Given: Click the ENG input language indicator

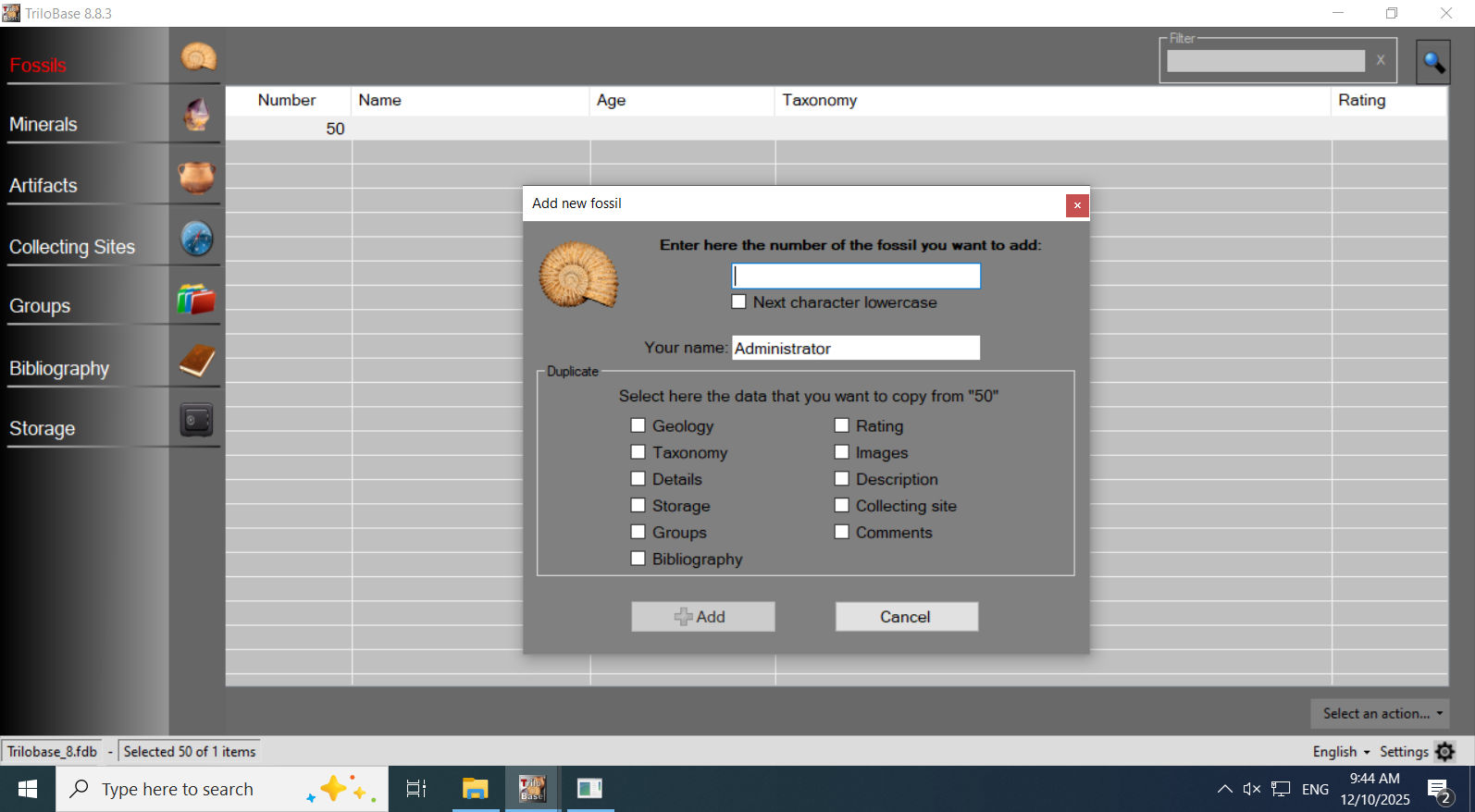Looking at the screenshot, I should (1315, 789).
